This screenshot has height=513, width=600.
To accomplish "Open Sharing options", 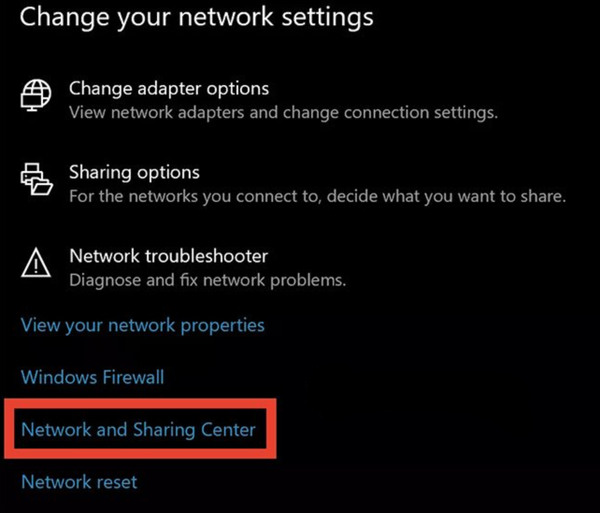I will point(134,173).
